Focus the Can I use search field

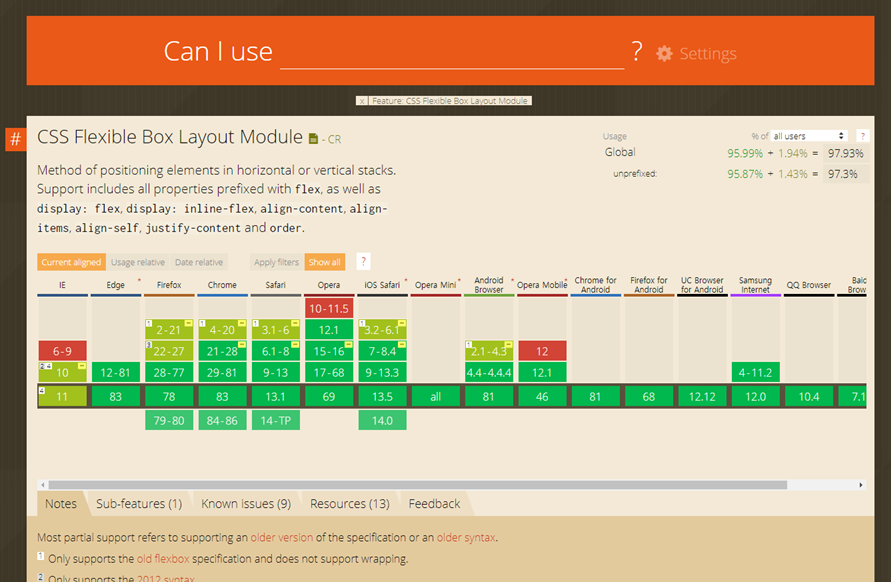[452, 52]
